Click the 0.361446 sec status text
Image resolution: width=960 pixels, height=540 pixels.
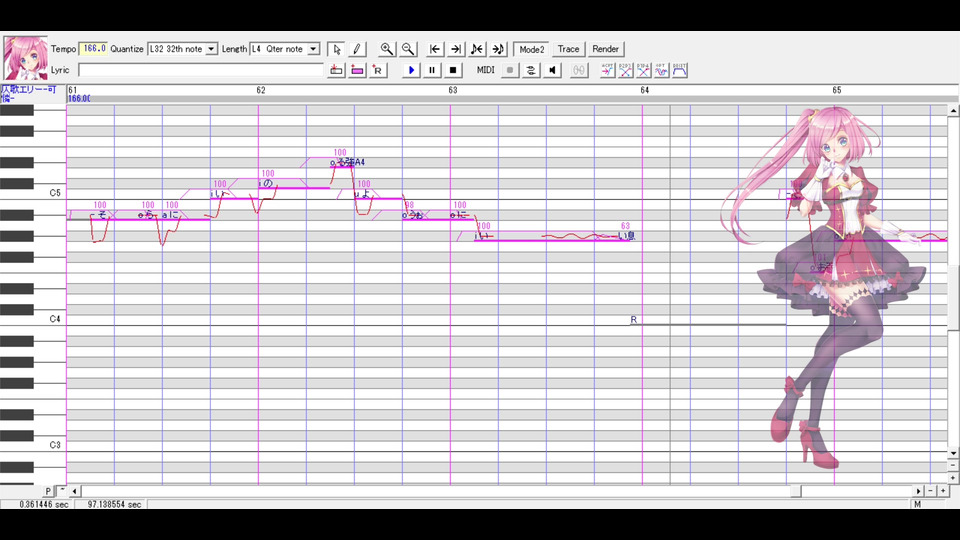point(44,504)
